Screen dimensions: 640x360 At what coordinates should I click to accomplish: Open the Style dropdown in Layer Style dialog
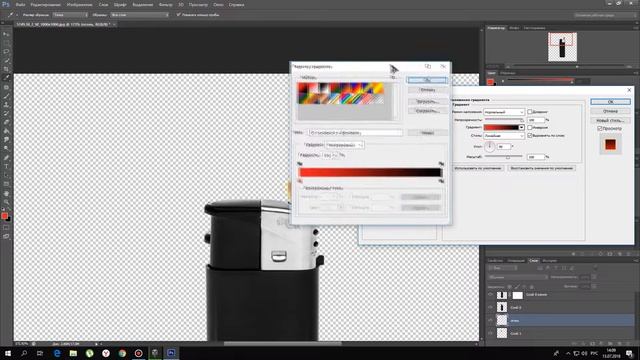tap(504, 136)
